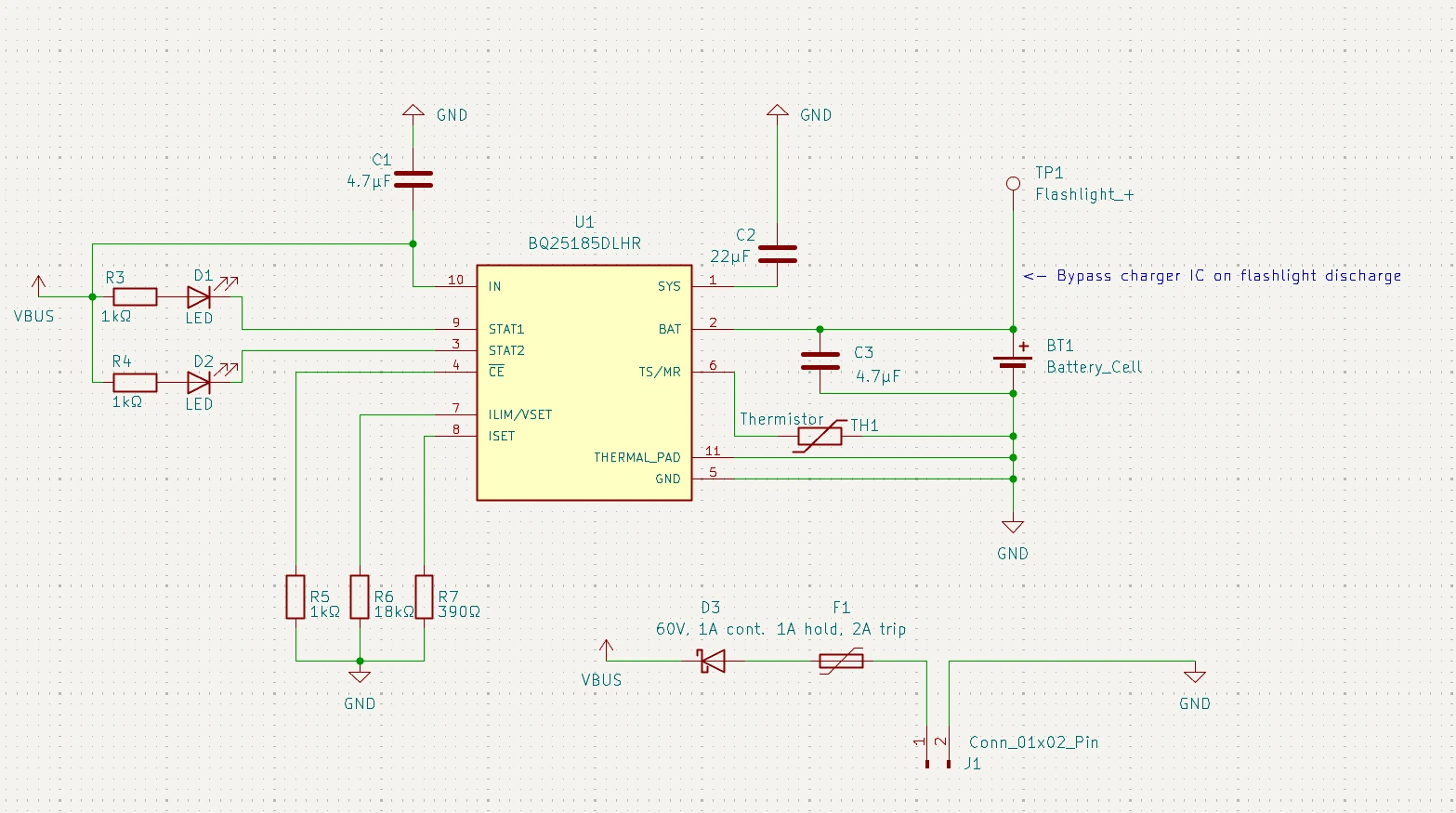Viewport: 1456px width, 813px height.
Task: Click the ILIM/VSET pin name
Action: [x=520, y=414]
